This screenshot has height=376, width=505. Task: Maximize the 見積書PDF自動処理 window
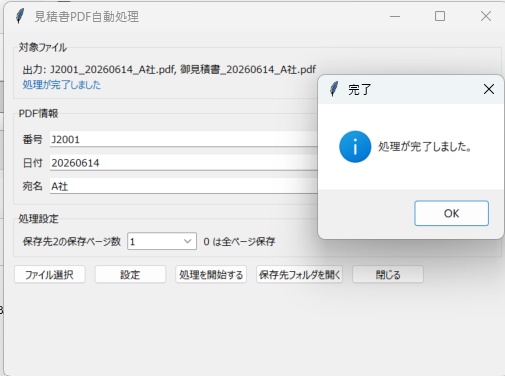coord(440,16)
